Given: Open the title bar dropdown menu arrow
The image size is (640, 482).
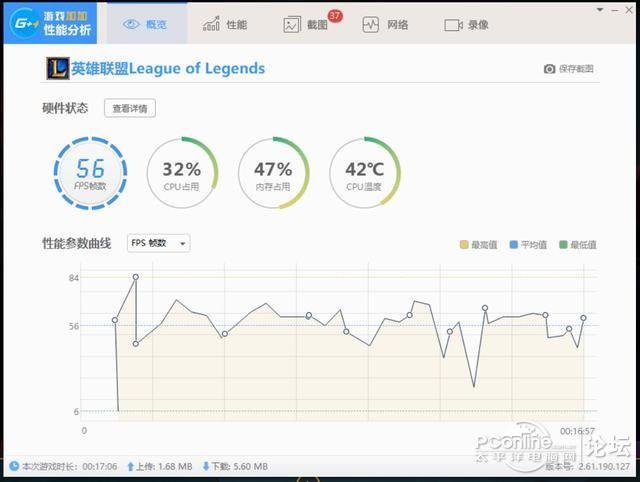Looking at the screenshot, I should pyautogui.click(x=600, y=10).
